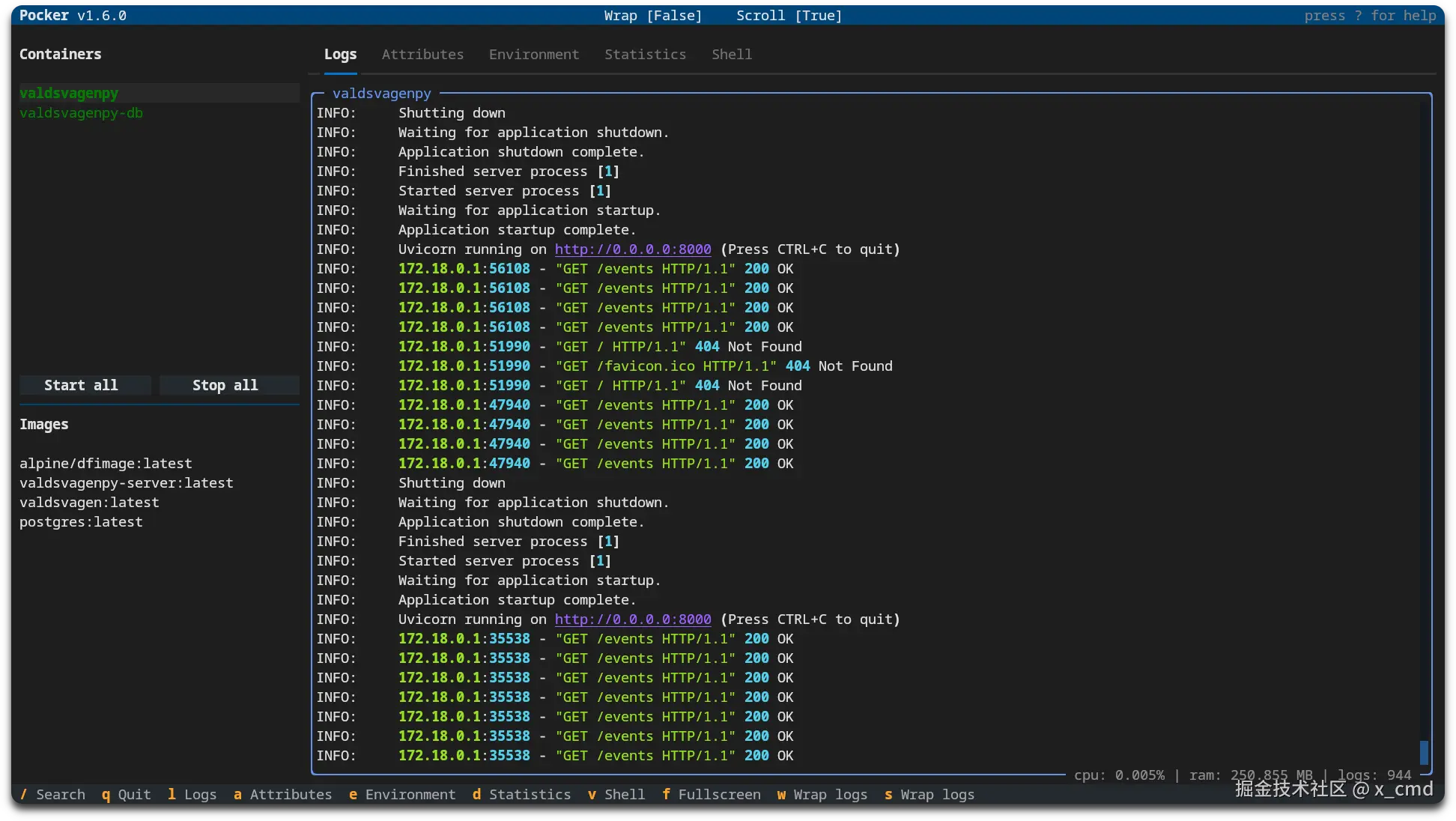This screenshot has height=821, width=1456.
Task: Select the valdsvagen:latest image
Action: pyautogui.click(x=89, y=503)
